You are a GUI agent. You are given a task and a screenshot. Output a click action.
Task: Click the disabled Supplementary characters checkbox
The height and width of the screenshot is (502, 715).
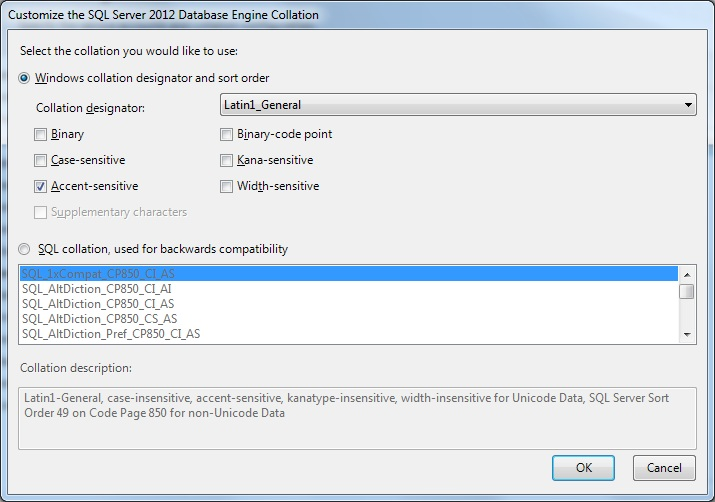tap(40, 212)
